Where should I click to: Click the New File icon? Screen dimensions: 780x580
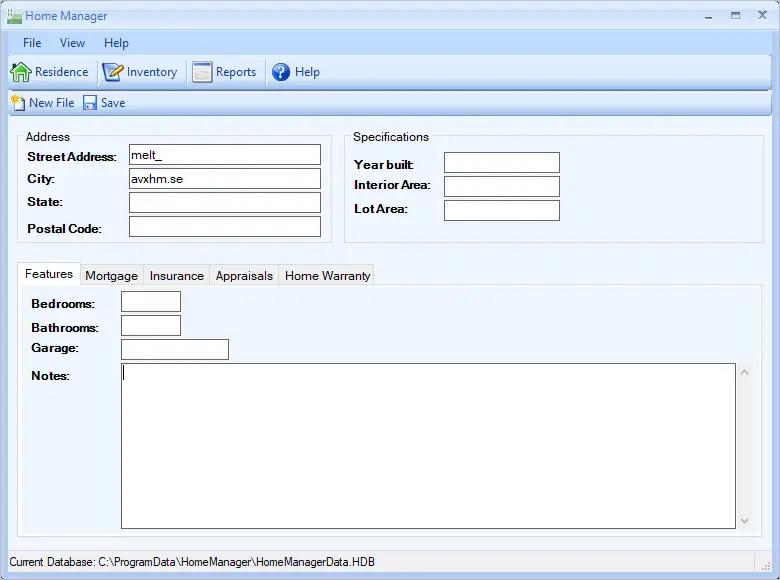tap(17, 103)
